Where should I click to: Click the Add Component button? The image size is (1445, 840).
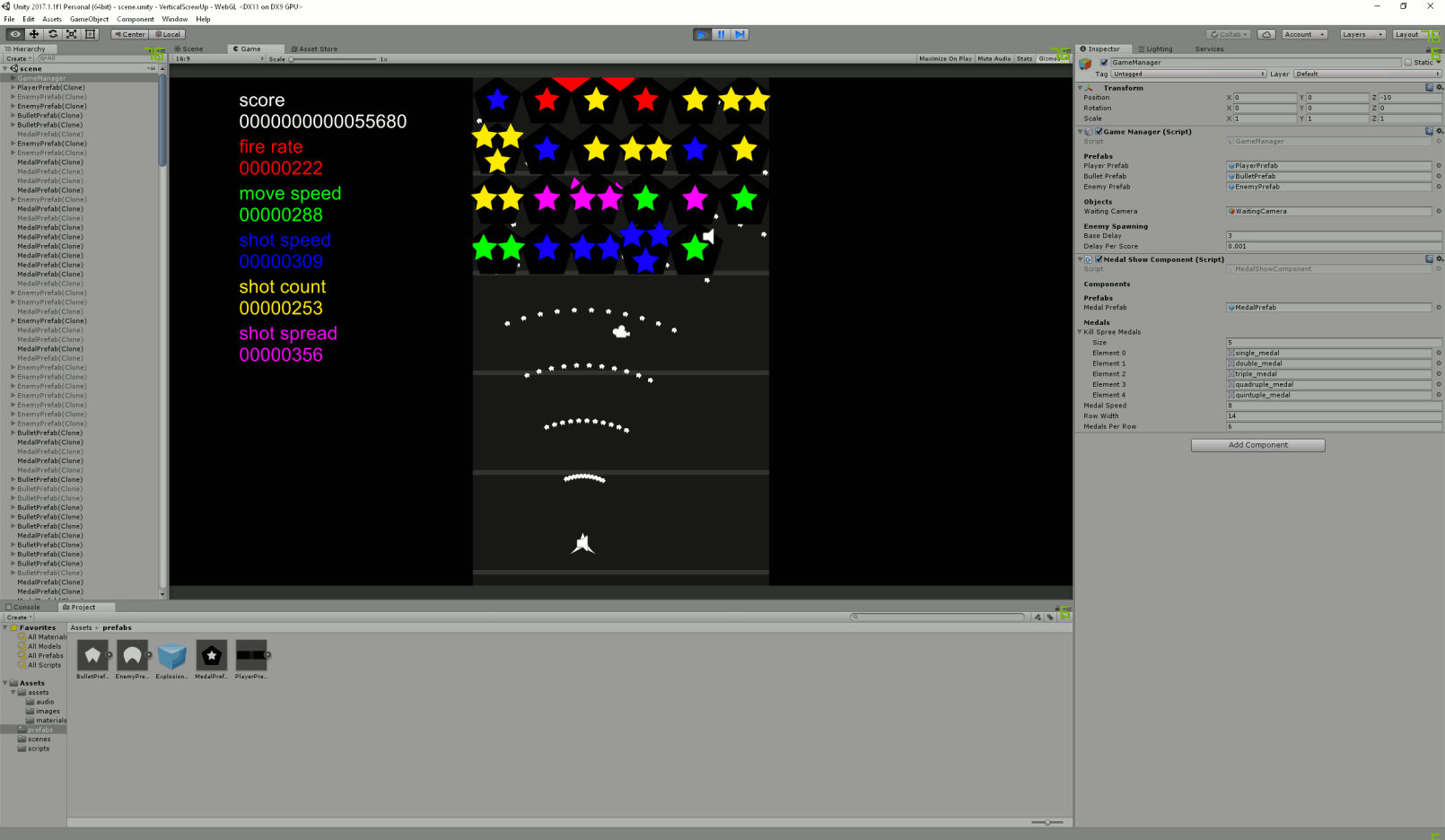1257,445
